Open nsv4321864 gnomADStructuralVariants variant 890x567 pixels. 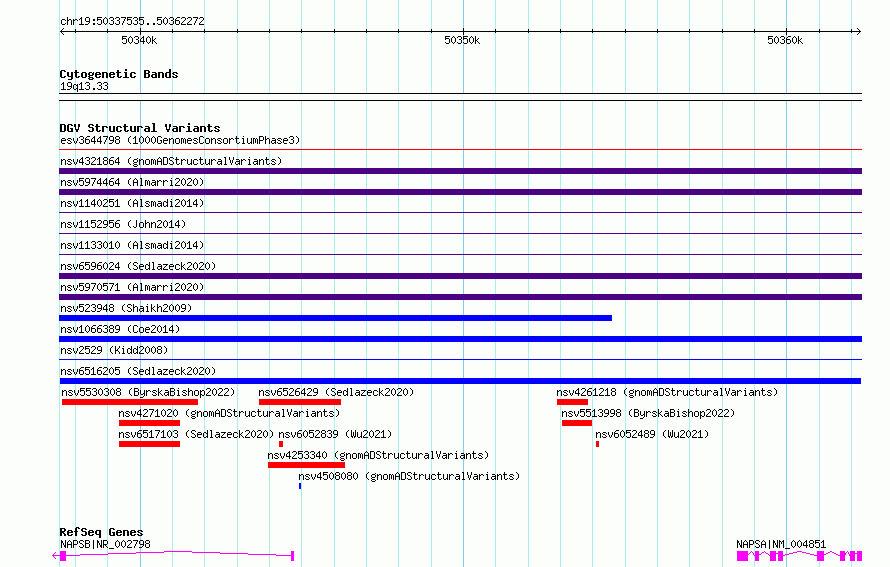point(171,161)
